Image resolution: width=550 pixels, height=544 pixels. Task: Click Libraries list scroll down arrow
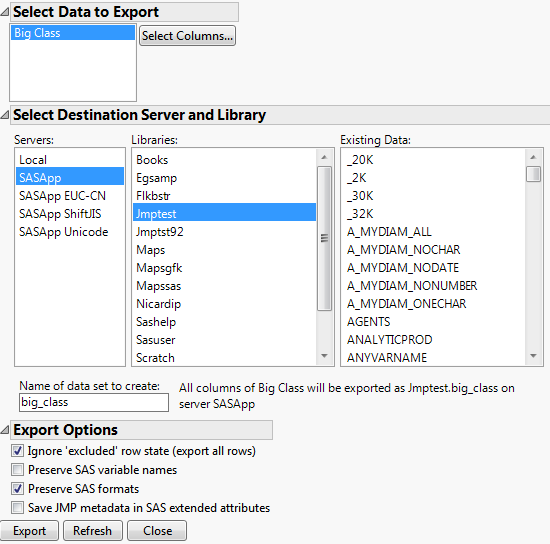(324, 356)
